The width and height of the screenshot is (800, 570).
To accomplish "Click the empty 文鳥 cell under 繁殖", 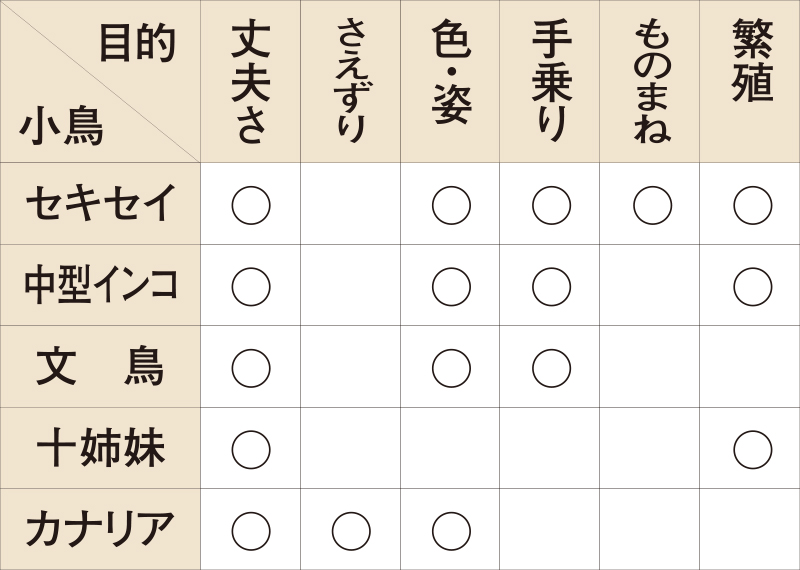I will point(750,368).
